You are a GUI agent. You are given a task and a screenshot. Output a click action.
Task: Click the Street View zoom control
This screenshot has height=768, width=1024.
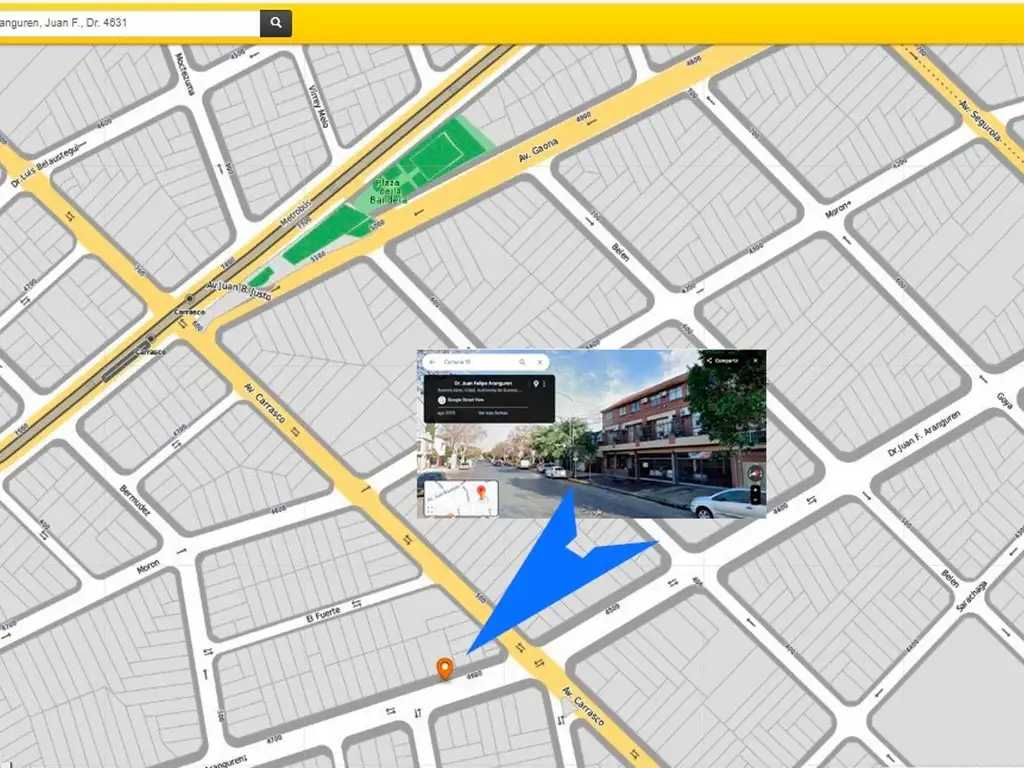click(755, 494)
